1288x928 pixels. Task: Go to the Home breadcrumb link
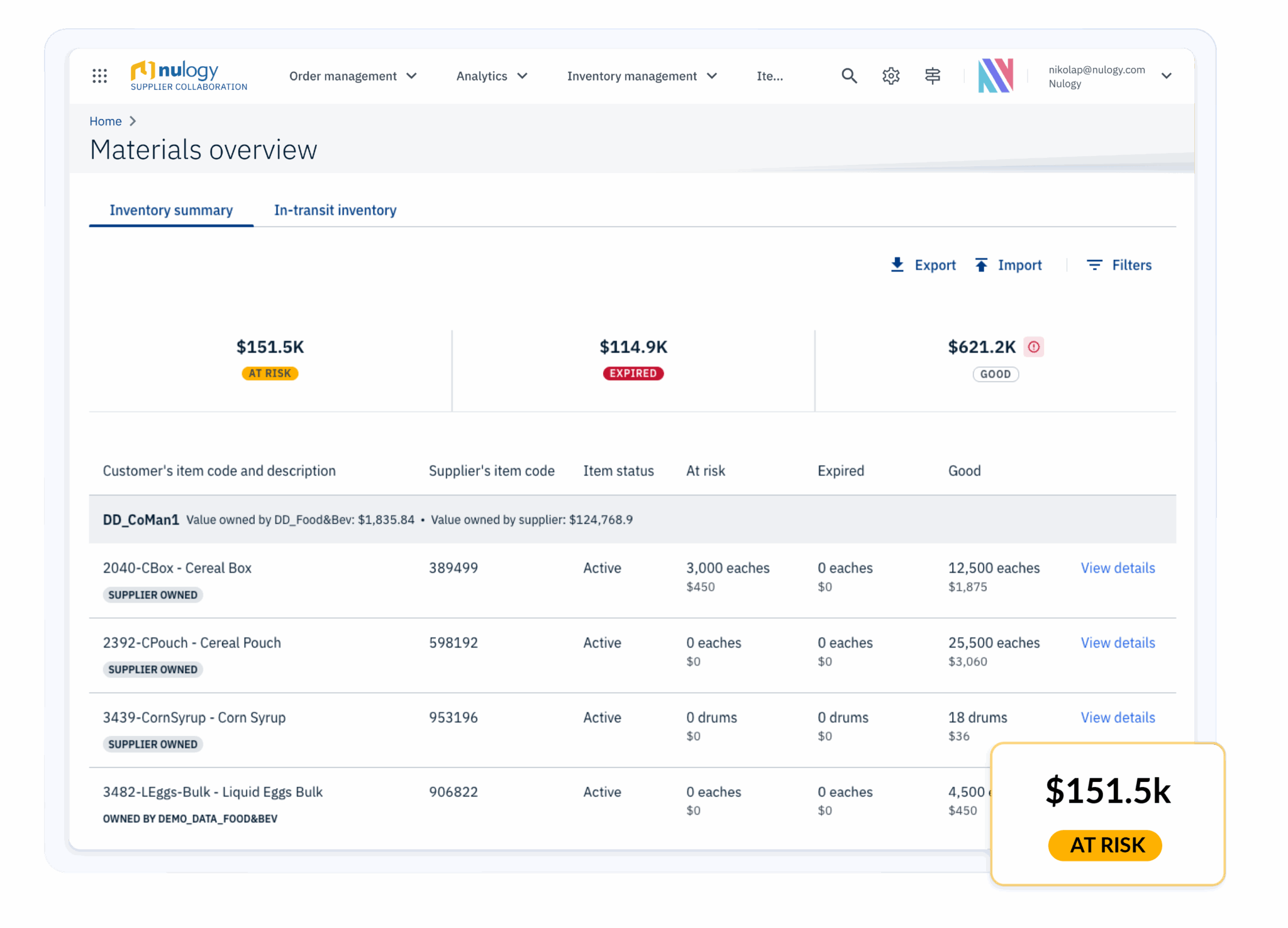(105, 121)
